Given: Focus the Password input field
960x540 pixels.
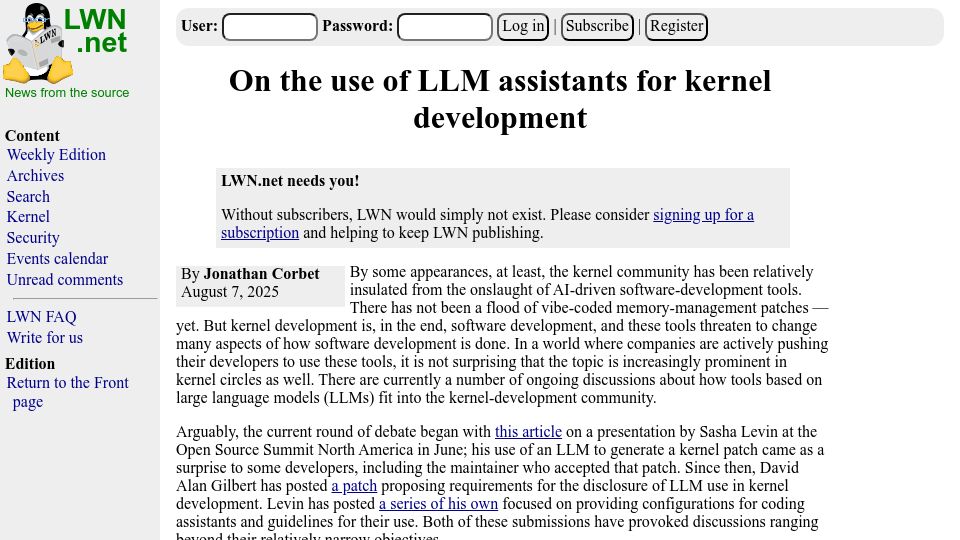Looking at the screenshot, I should [445, 27].
